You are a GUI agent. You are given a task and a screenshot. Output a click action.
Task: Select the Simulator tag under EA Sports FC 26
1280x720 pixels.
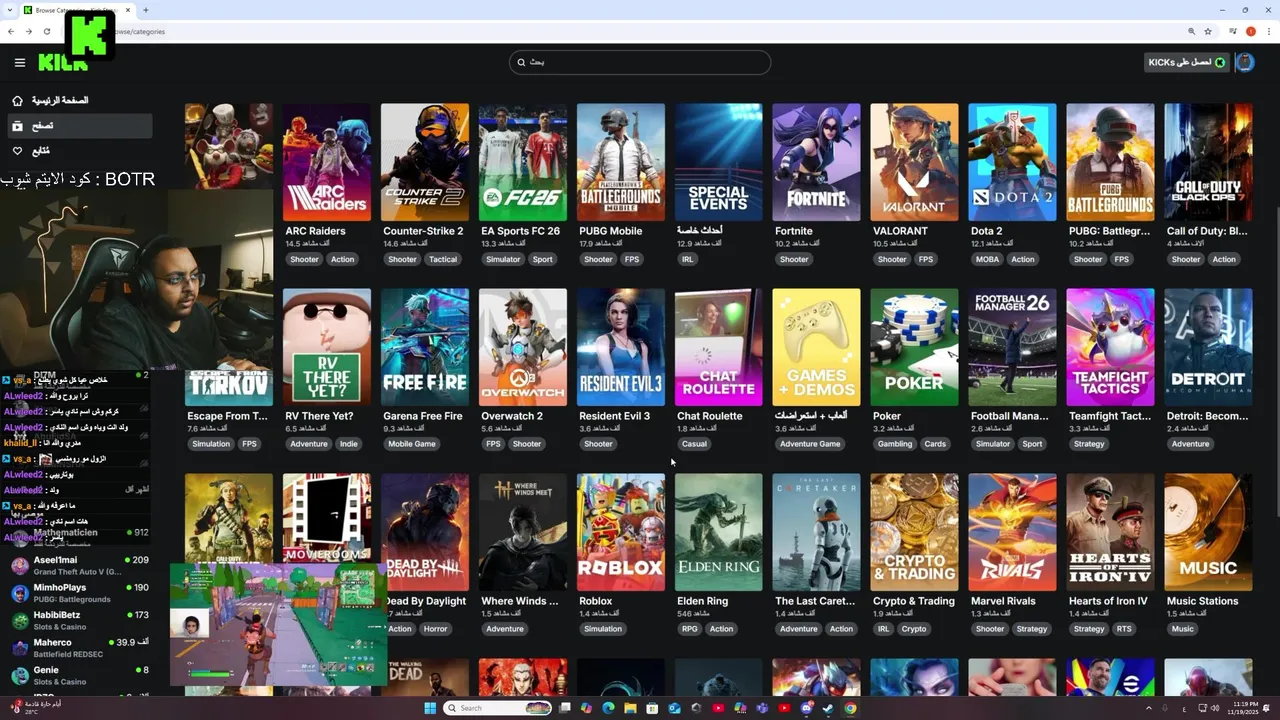[x=503, y=259]
